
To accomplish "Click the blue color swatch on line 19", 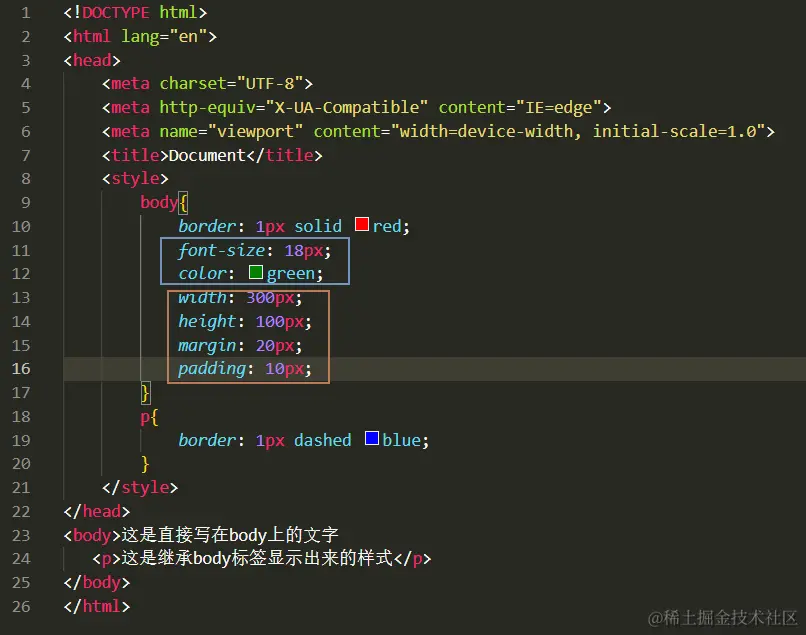I will click(x=371, y=440).
